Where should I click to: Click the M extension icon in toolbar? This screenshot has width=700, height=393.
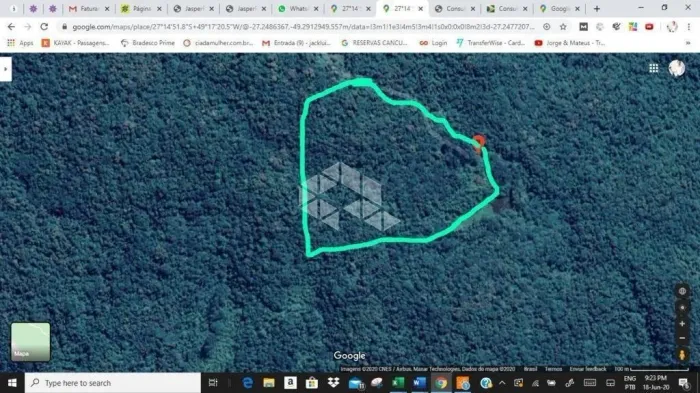coord(583,27)
